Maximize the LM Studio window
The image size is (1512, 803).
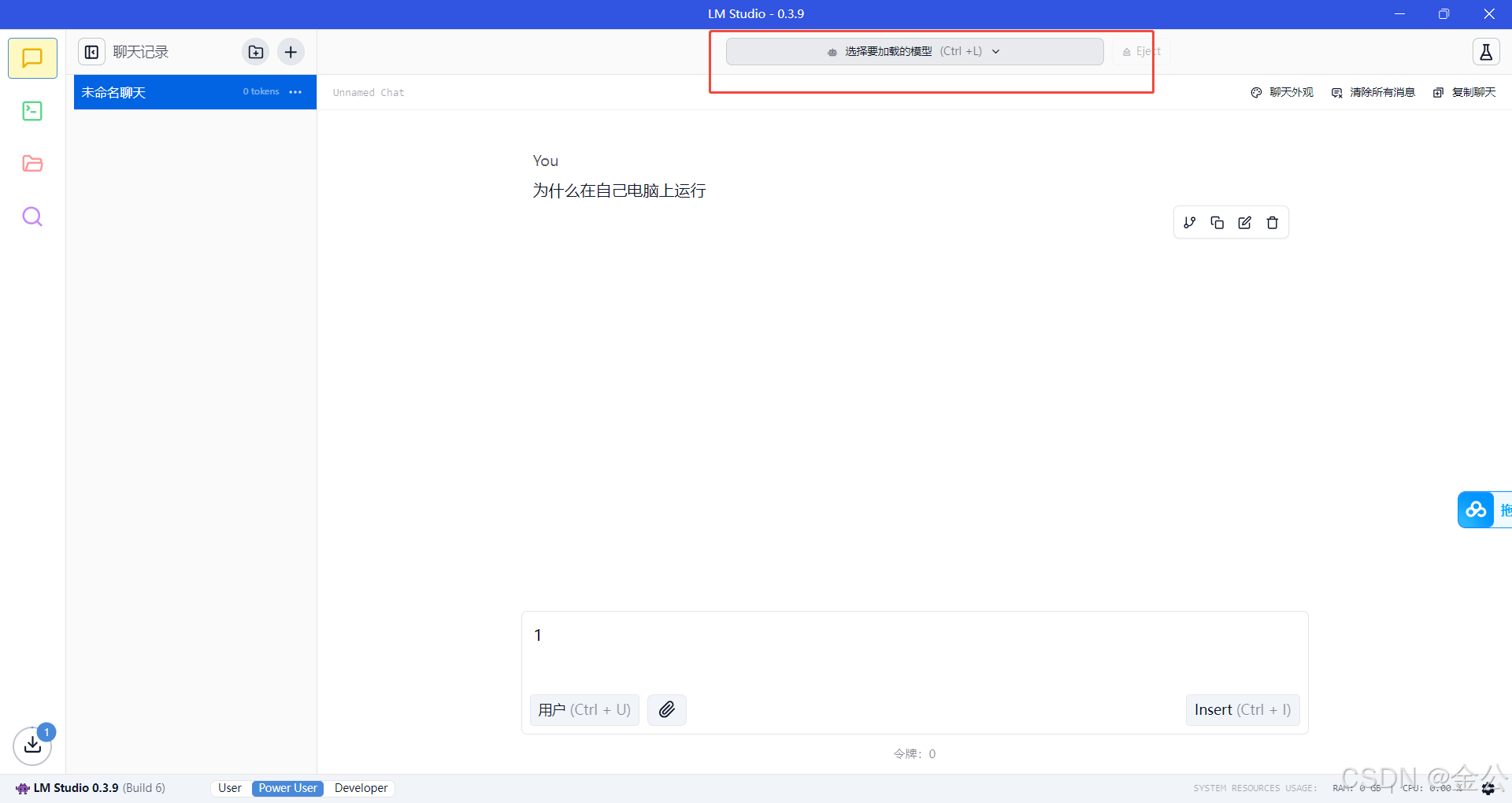point(1443,14)
